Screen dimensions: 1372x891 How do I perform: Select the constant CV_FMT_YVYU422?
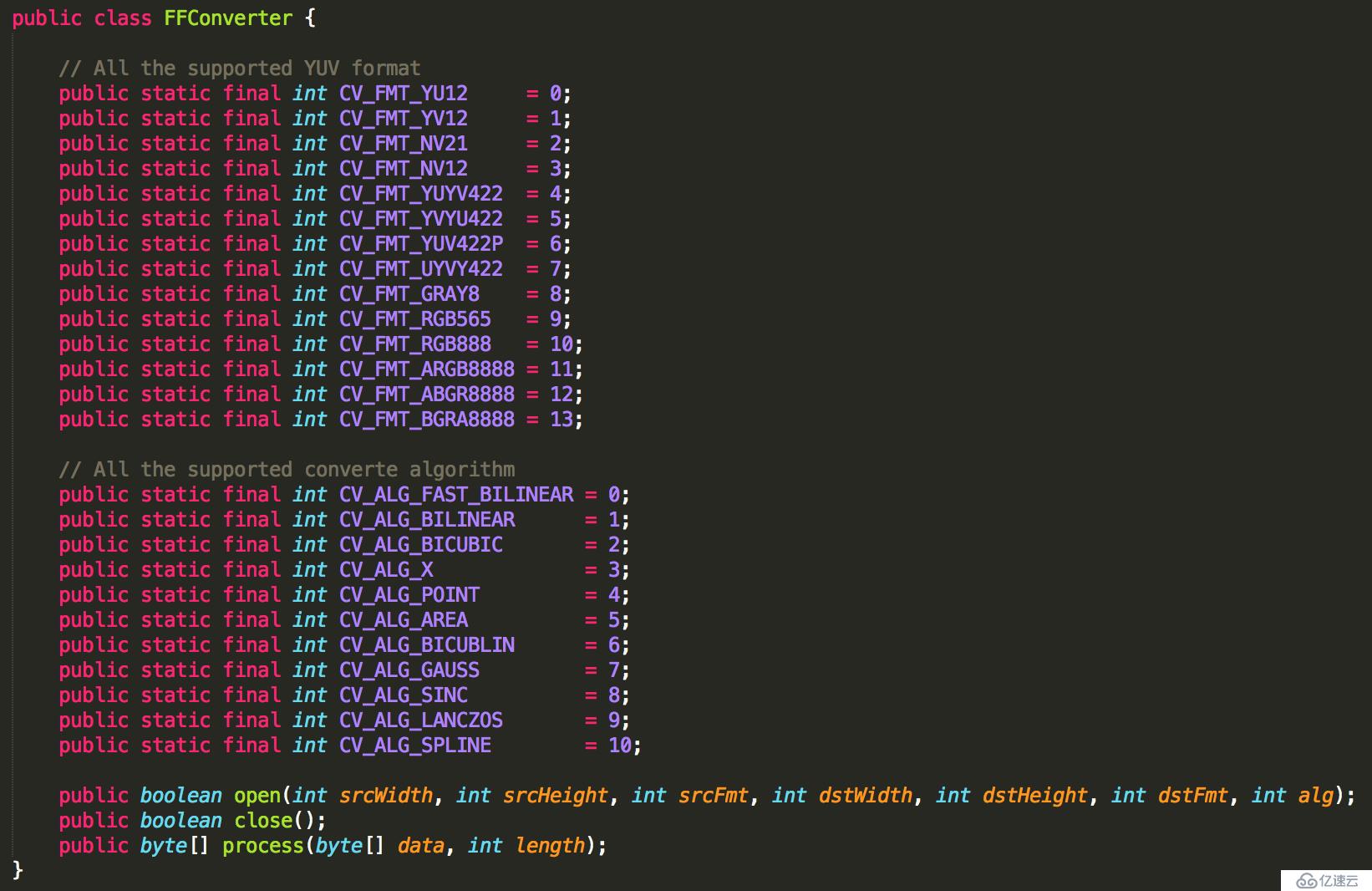coord(421,218)
